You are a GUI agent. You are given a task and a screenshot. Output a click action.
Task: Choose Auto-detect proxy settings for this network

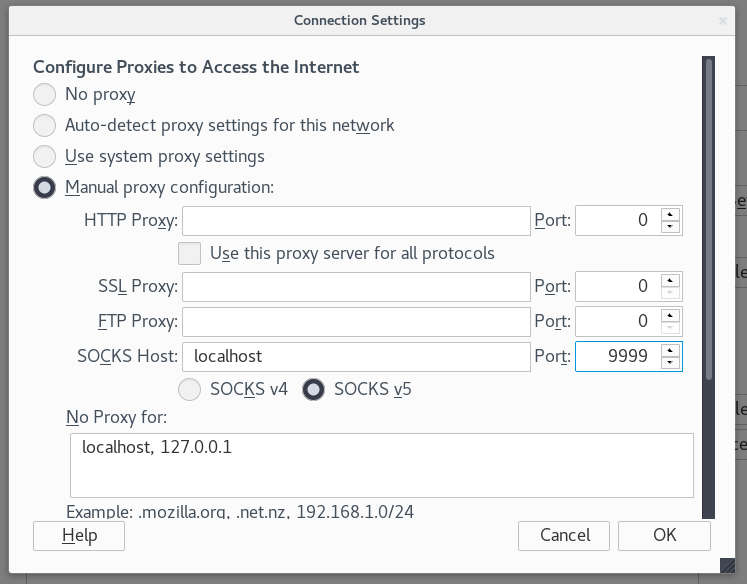click(44, 125)
